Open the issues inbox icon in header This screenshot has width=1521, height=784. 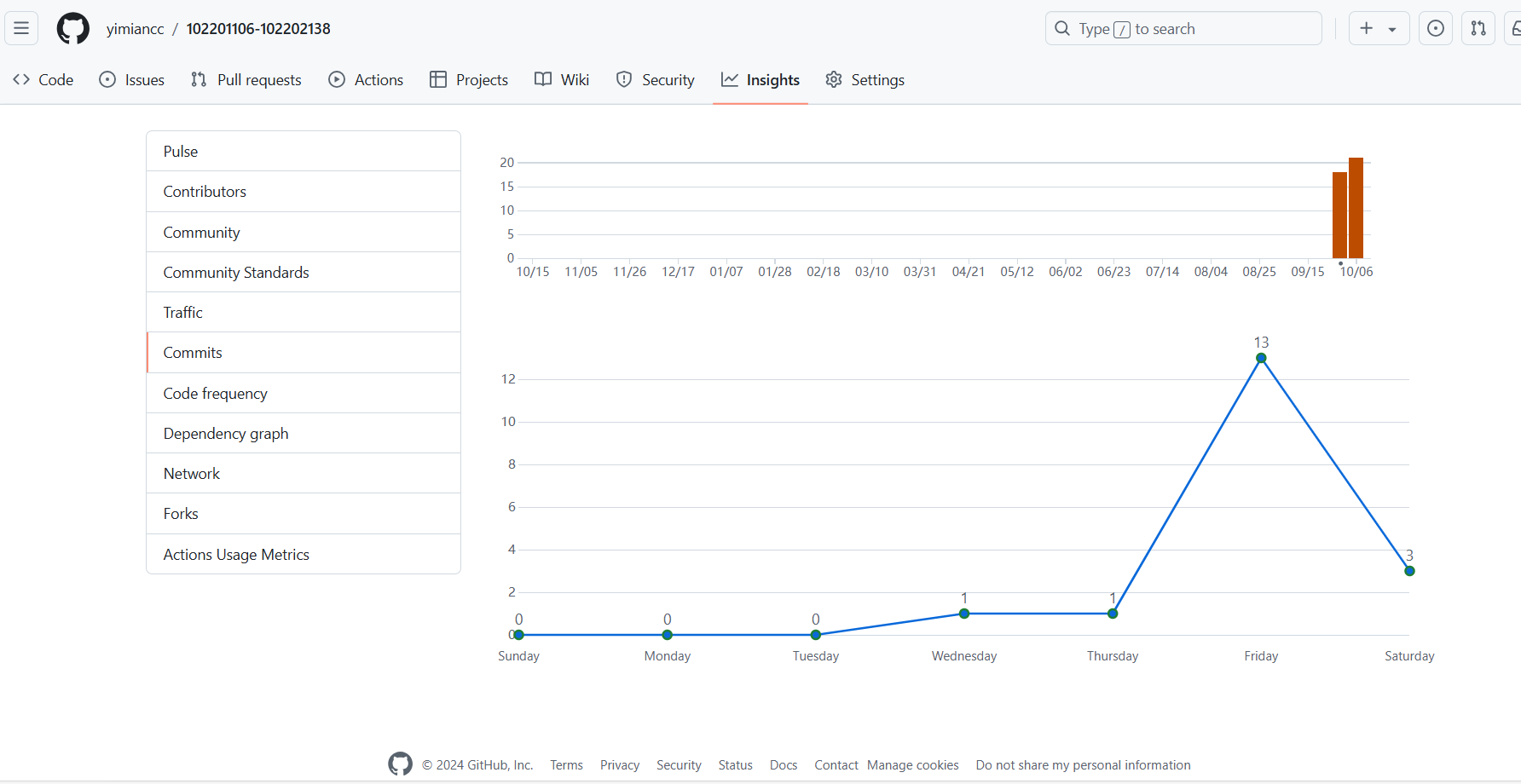click(x=1436, y=28)
